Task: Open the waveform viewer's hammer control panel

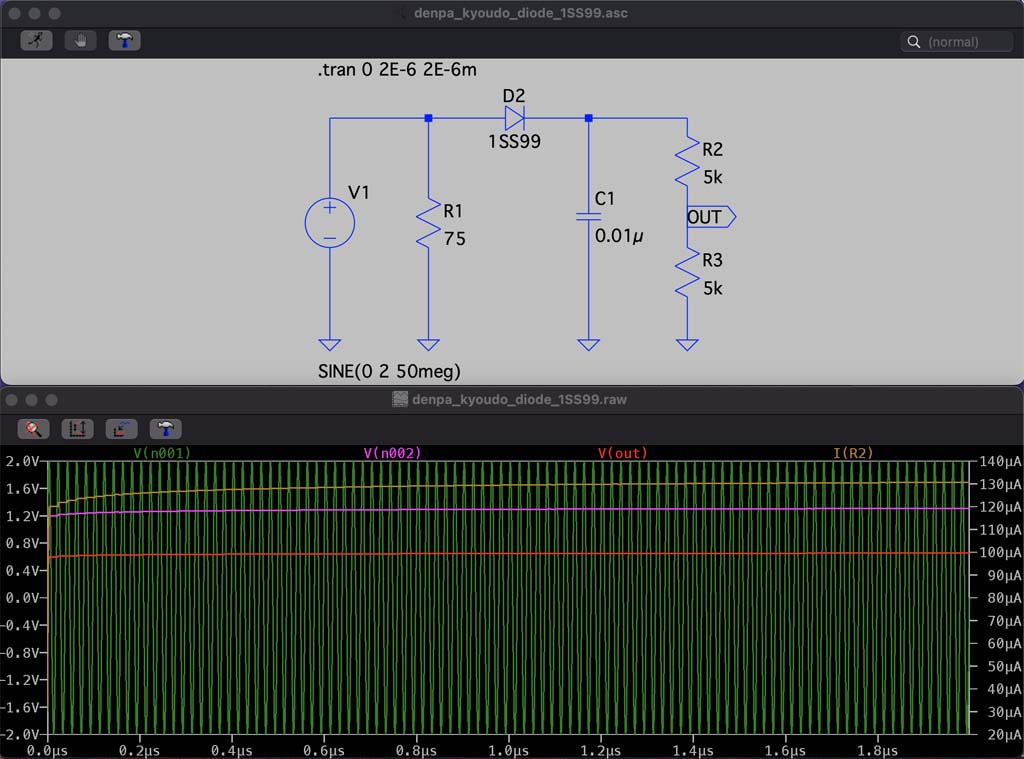Action: point(165,429)
